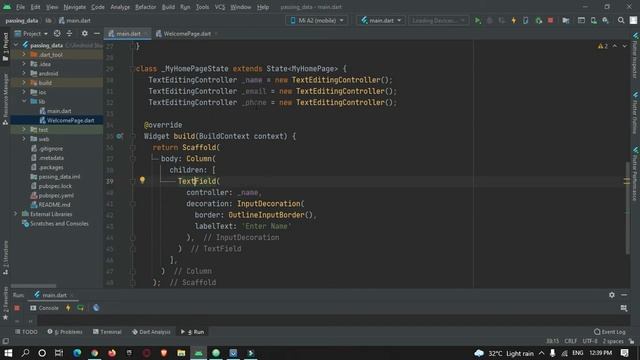Open main.dart run configuration dropdown

(x=381, y=20)
